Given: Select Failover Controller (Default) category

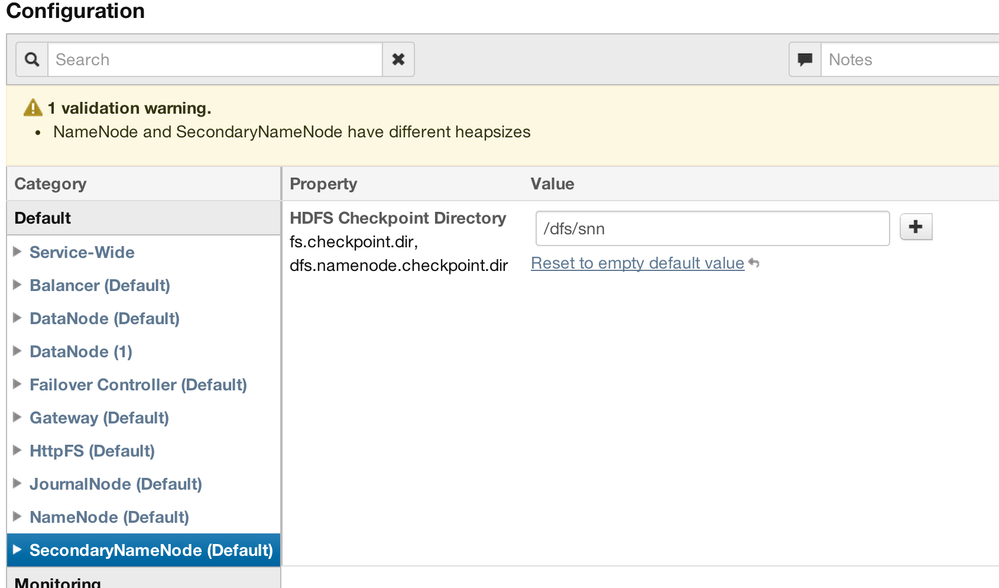Looking at the screenshot, I should (x=138, y=385).
